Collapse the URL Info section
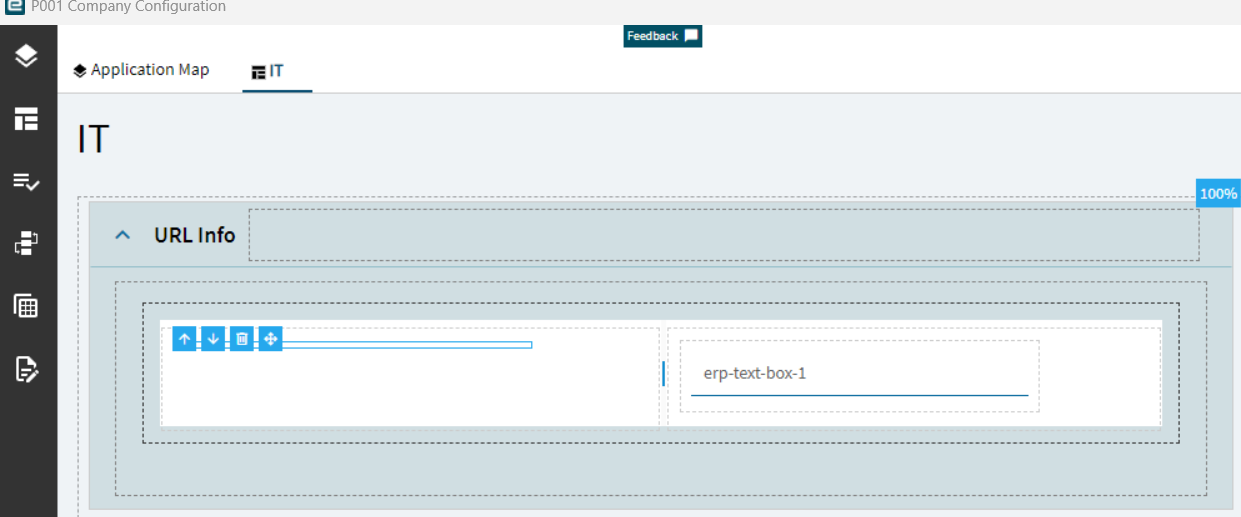1241x517 pixels. point(123,236)
